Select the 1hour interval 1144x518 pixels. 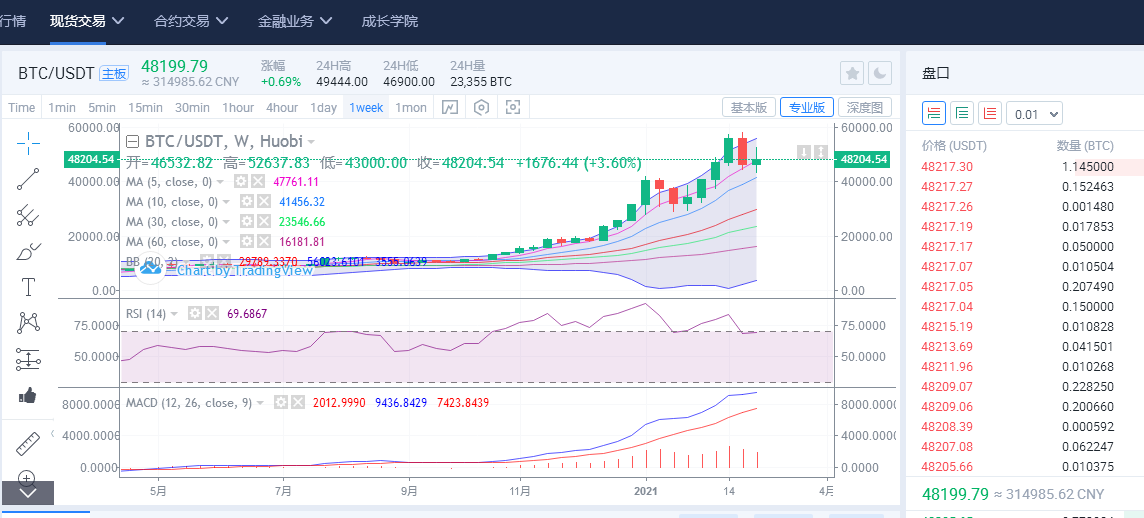(x=238, y=108)
